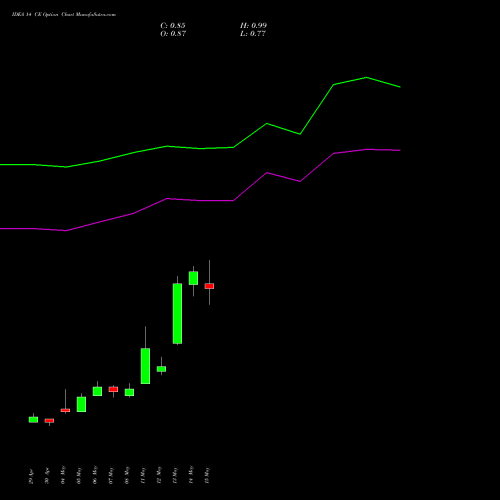Click the green candle for 05 May
The image size is (500, 500).
pyautogui.click(x=81, y=404)
